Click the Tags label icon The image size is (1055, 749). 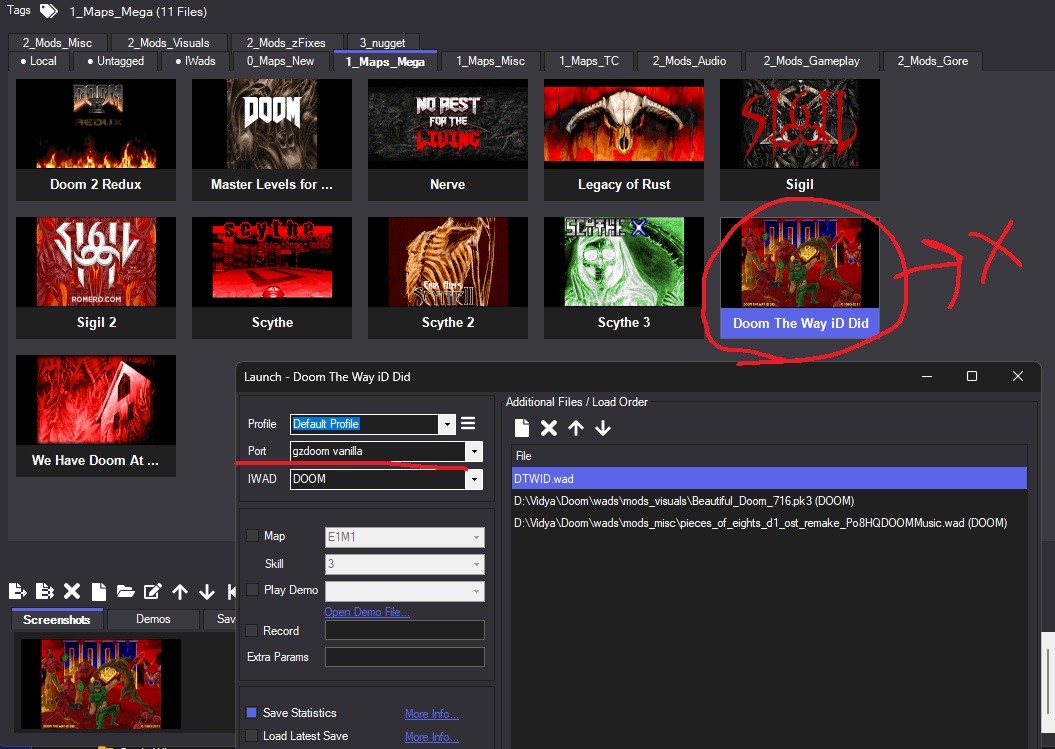[x=48, y=11]
